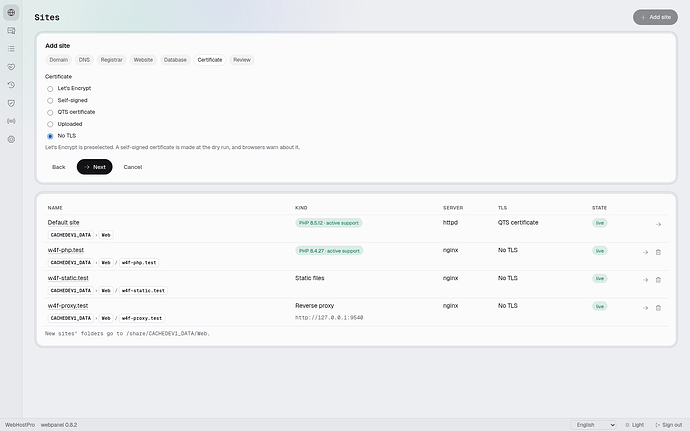This screenshot has width=690, height=431.
Task: Open the settings gear icon in sidebar
Action: [x=11, y=139]
